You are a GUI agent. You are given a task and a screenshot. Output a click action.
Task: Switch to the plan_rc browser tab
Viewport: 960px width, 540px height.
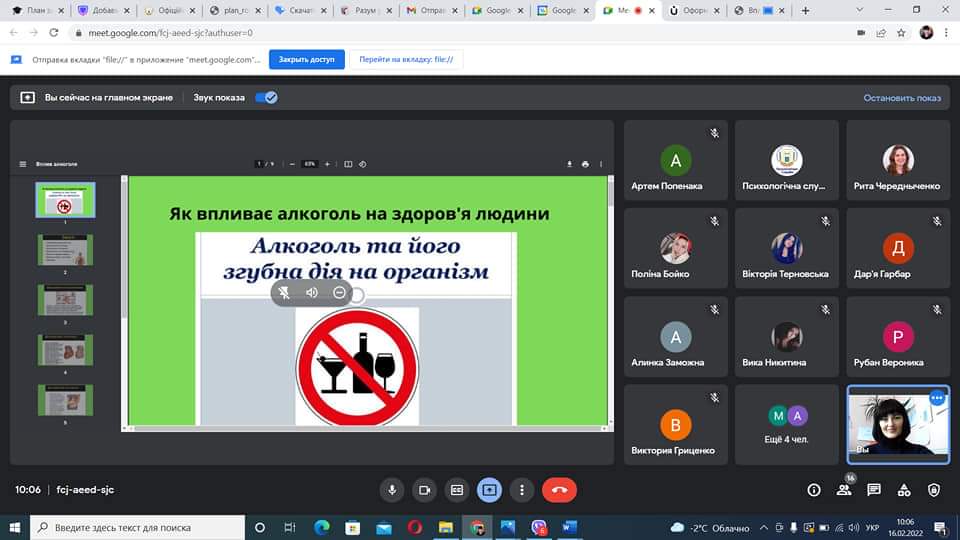coord(235,10)
